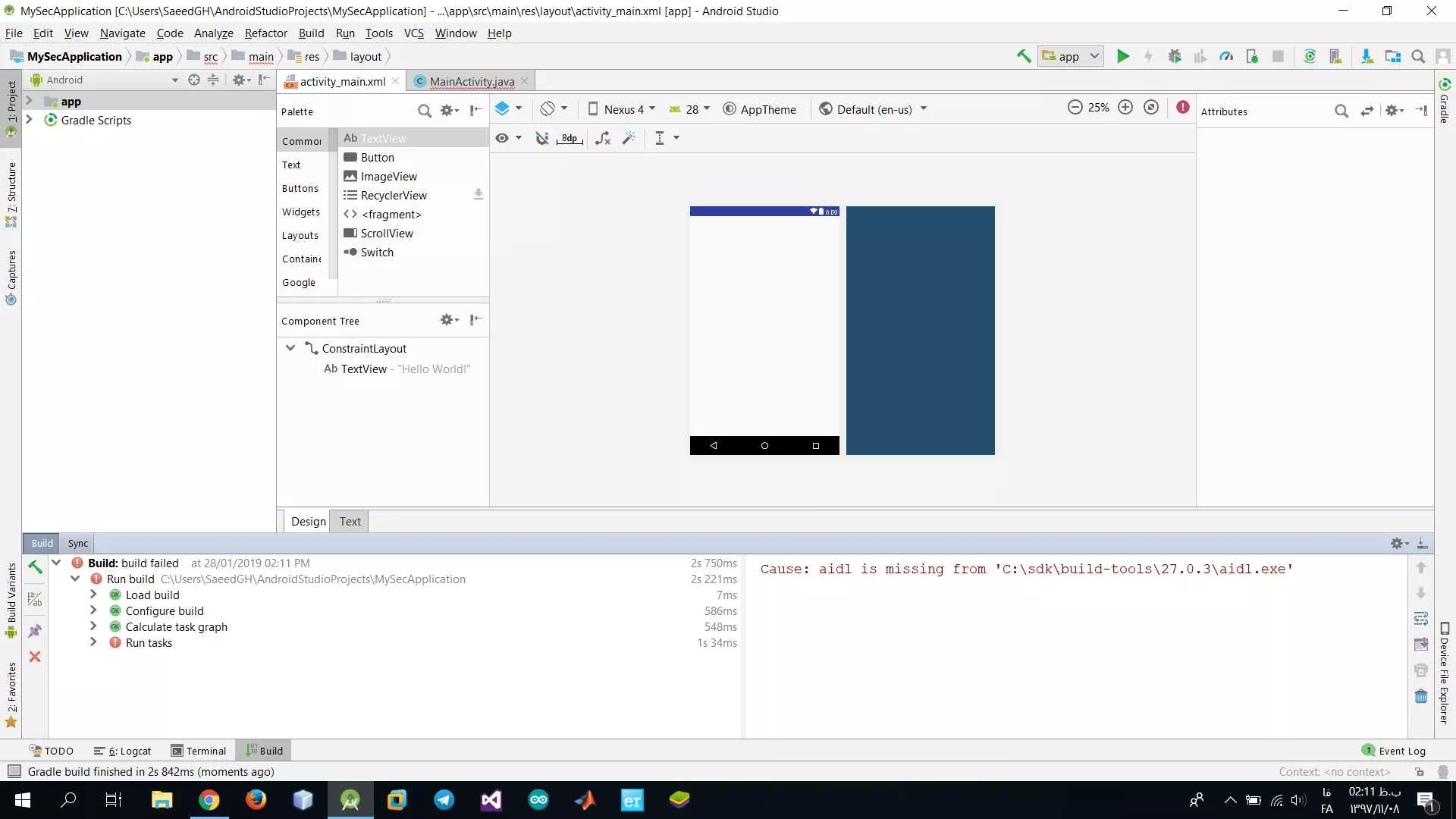Click the Make Project hammer icon
This screenshot has width=1456, height=819.
[x=1024, y=56]
